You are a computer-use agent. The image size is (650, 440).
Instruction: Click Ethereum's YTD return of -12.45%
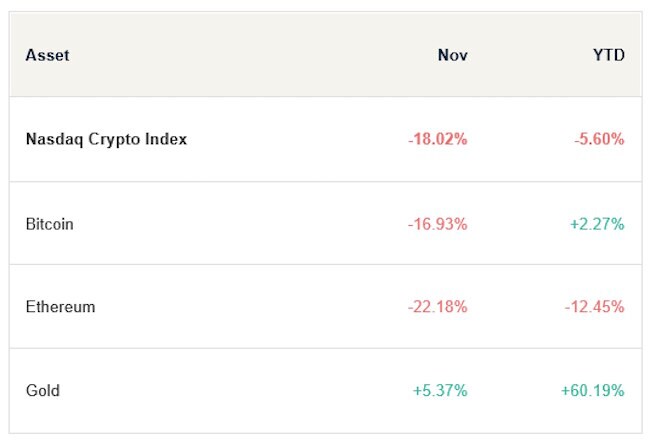click(594, 307)
